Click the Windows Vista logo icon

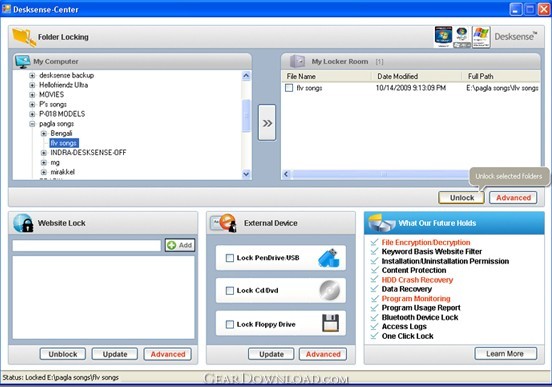462,37
